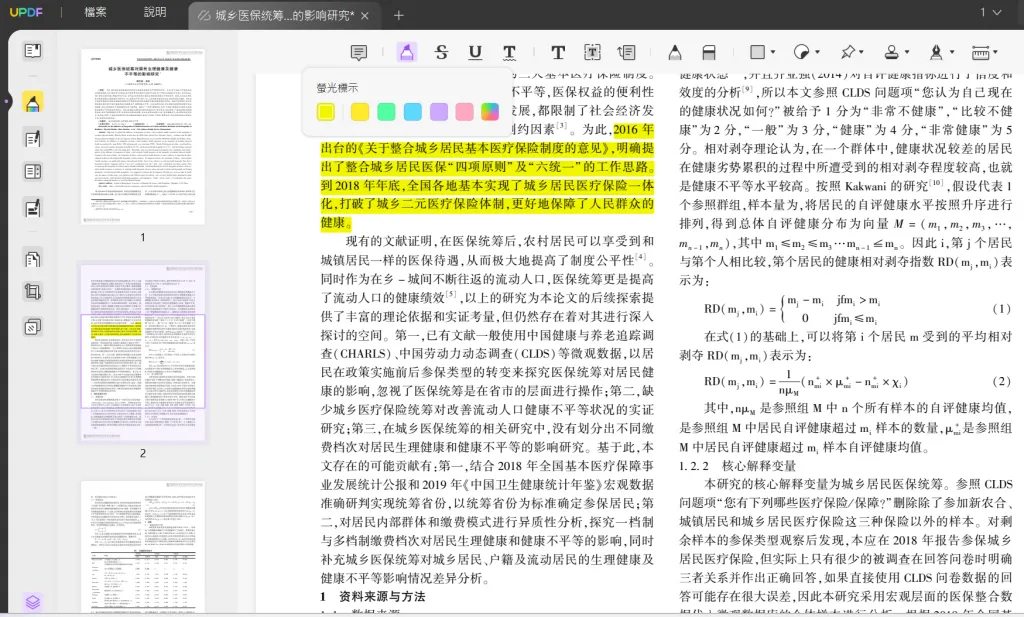
Task: Open the Organize Pages tool in sidebar
Action: point(33,259)
